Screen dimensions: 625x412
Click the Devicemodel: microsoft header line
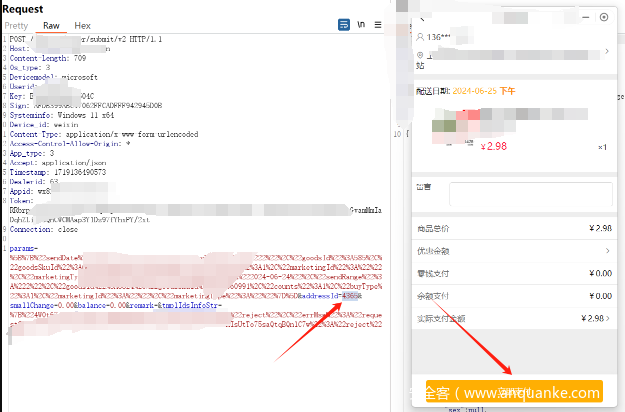[53, 77]
